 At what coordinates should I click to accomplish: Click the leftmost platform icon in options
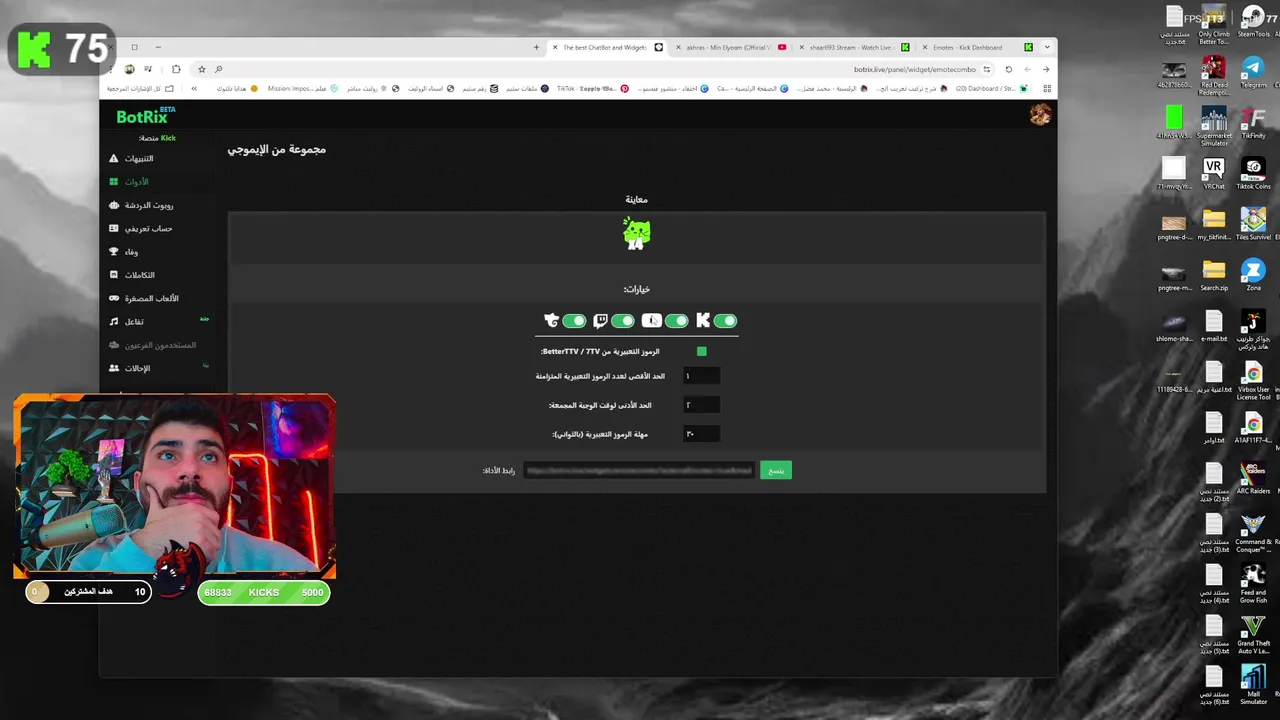tap(551, 321)
